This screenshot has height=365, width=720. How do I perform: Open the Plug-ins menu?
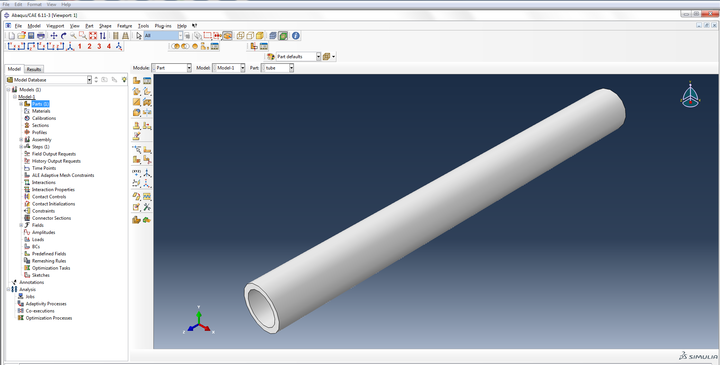(163, 26)
